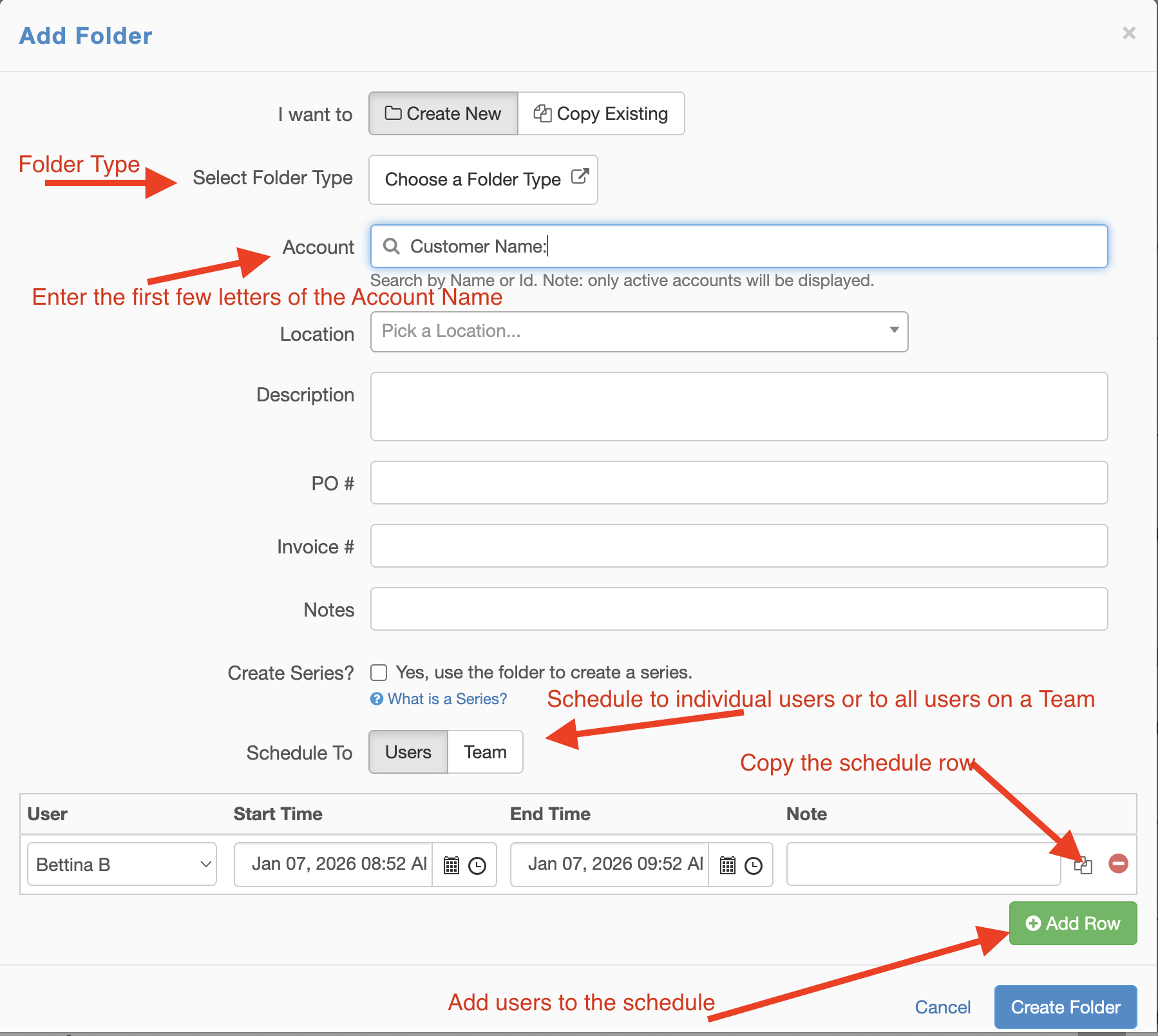This screenshot has height=1036, width=1158.
Task: Click the Start Time date field
Action: point(333,864)
